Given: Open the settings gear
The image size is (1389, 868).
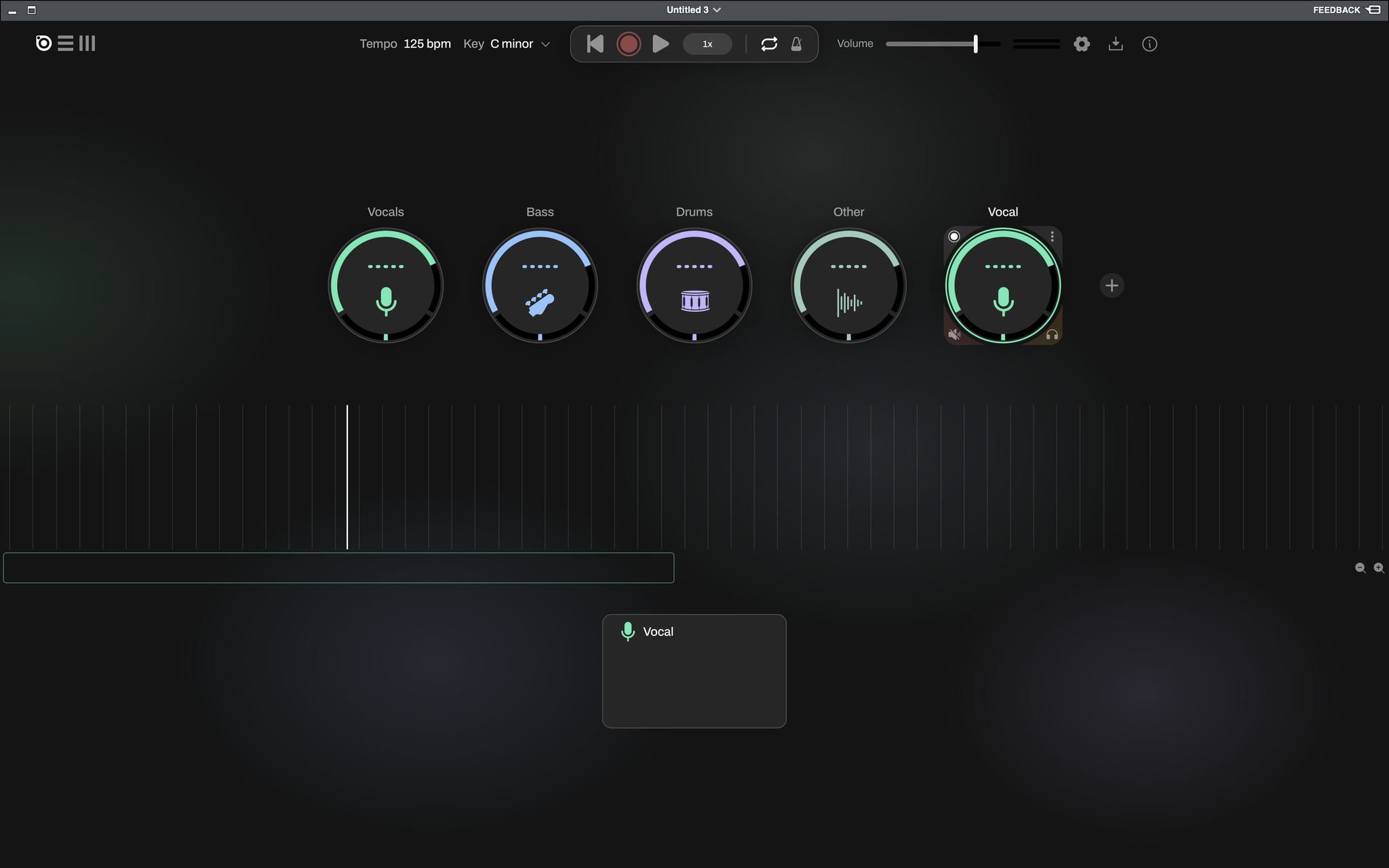Looking at the screenshot, I should point(1082,44).
